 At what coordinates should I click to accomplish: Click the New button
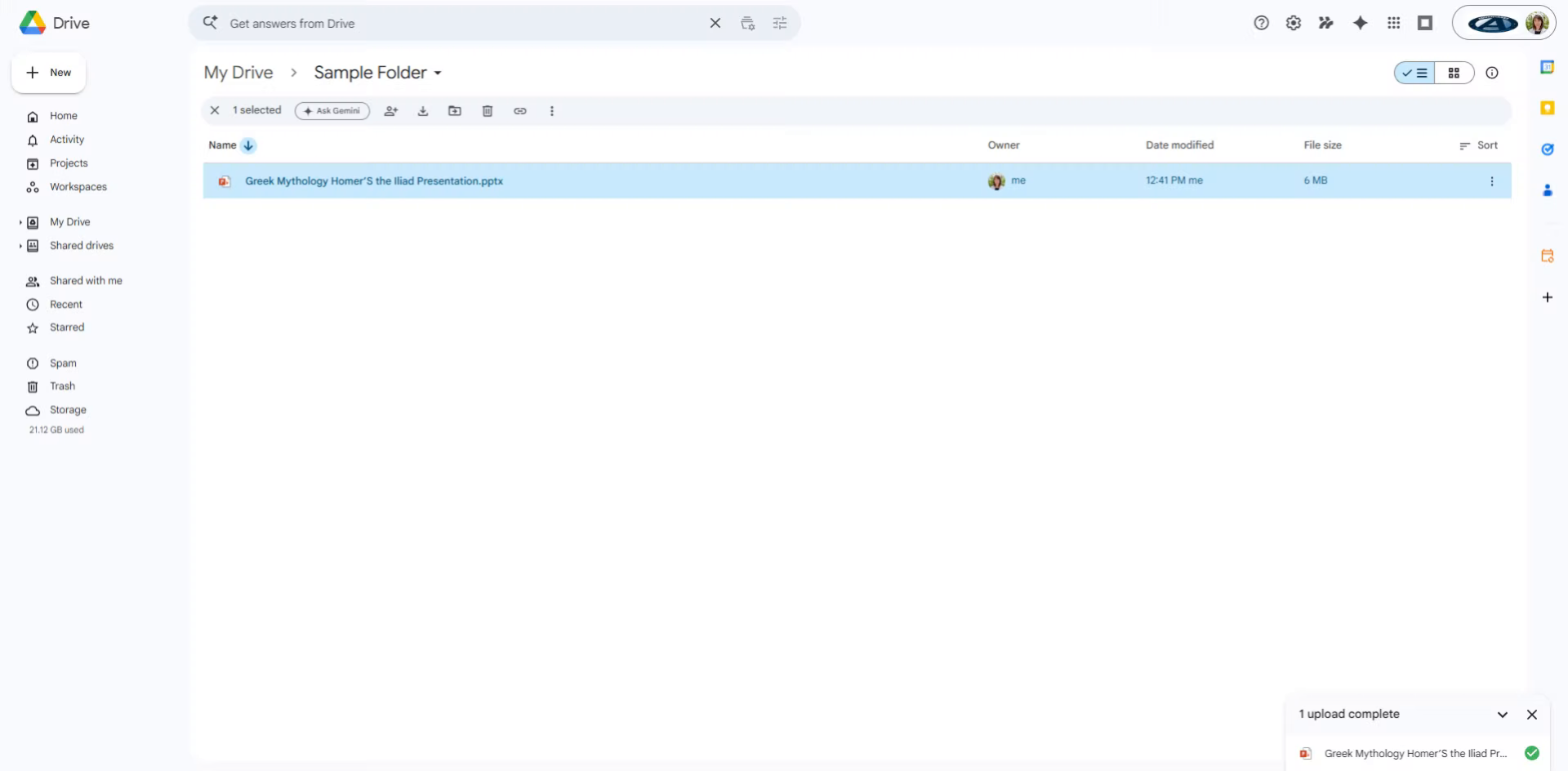[x=49, y=73]
